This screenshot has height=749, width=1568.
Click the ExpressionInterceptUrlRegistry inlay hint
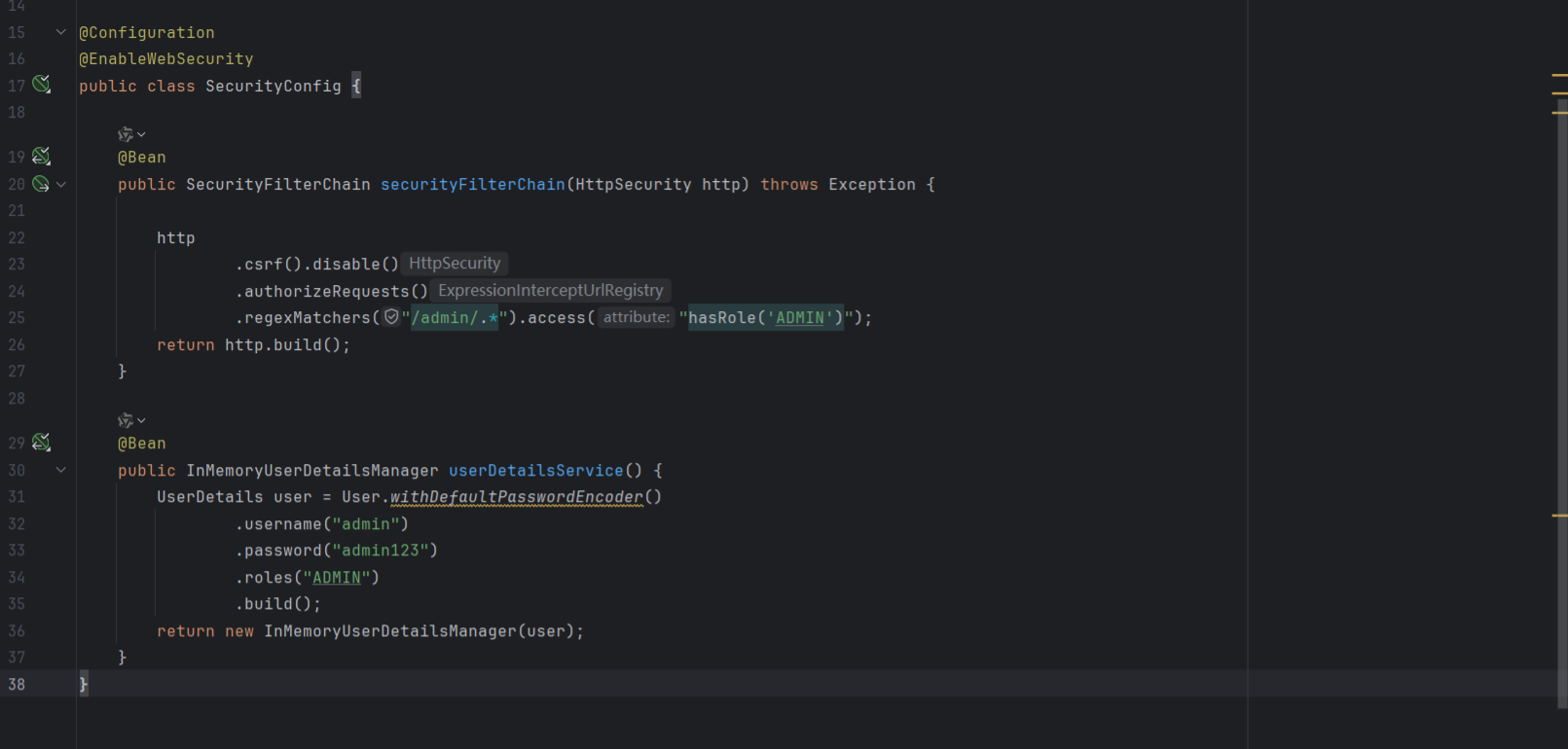550,291
